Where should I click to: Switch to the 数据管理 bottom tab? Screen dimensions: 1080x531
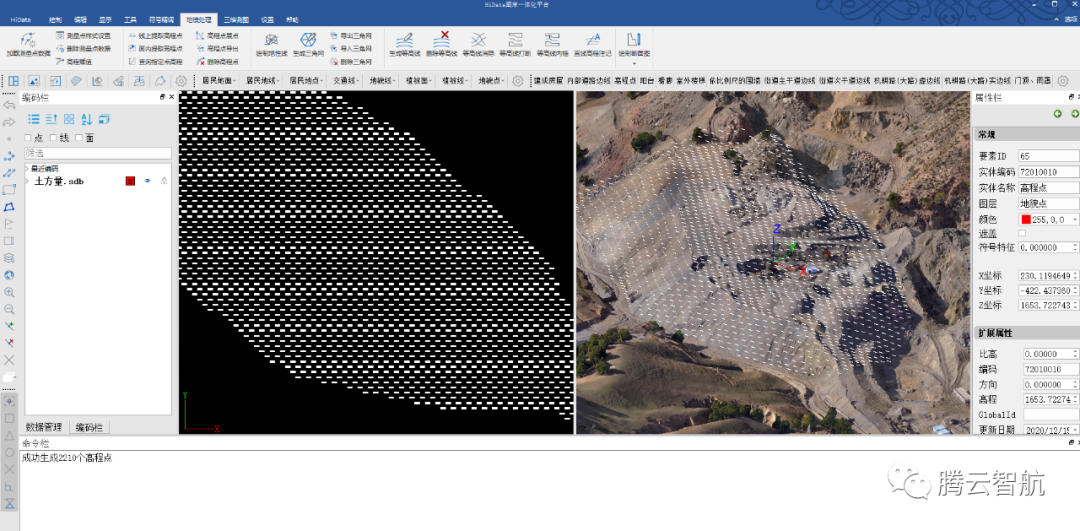[x=43, y=427]
